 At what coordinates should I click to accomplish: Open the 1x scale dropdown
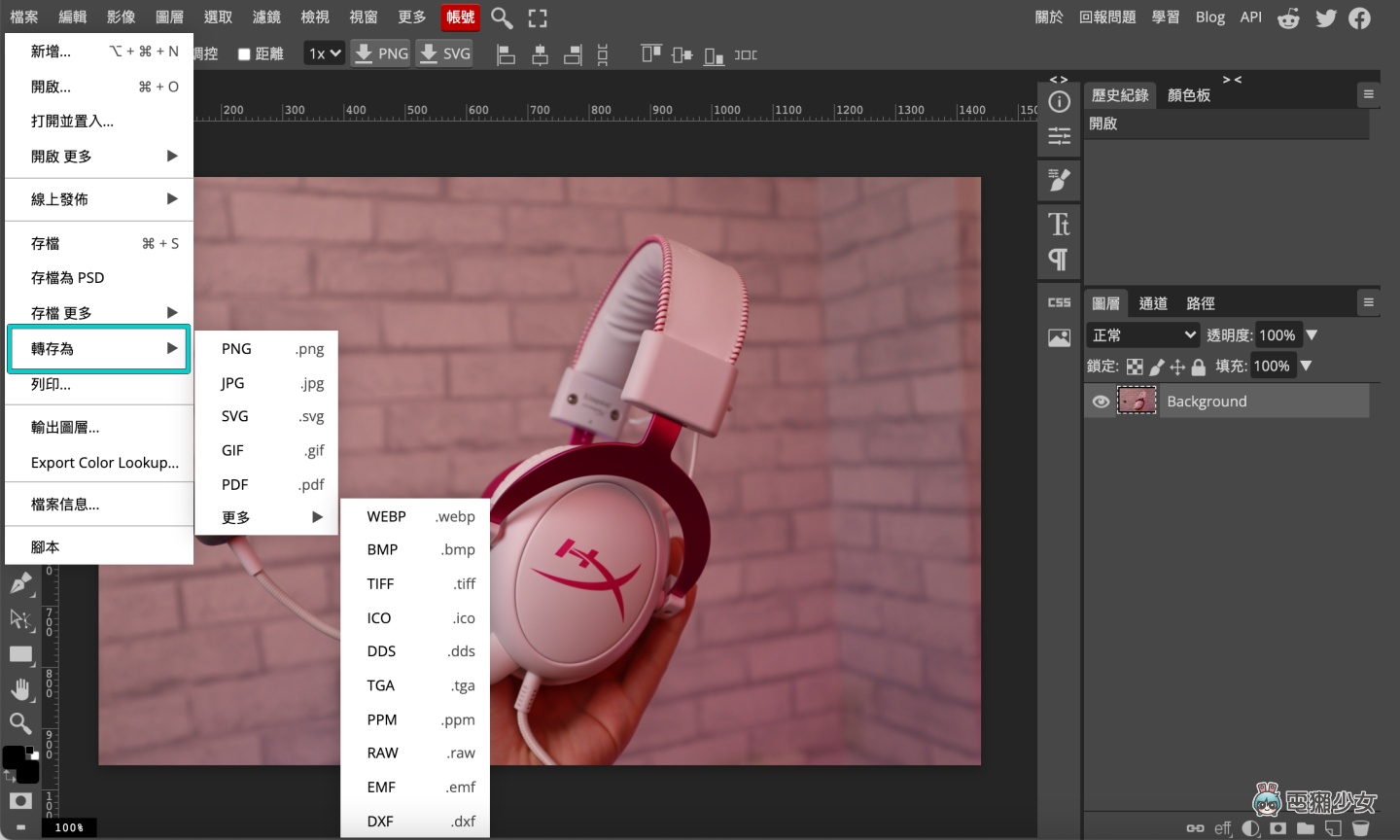pyautogui.click(x=325, y=53)
